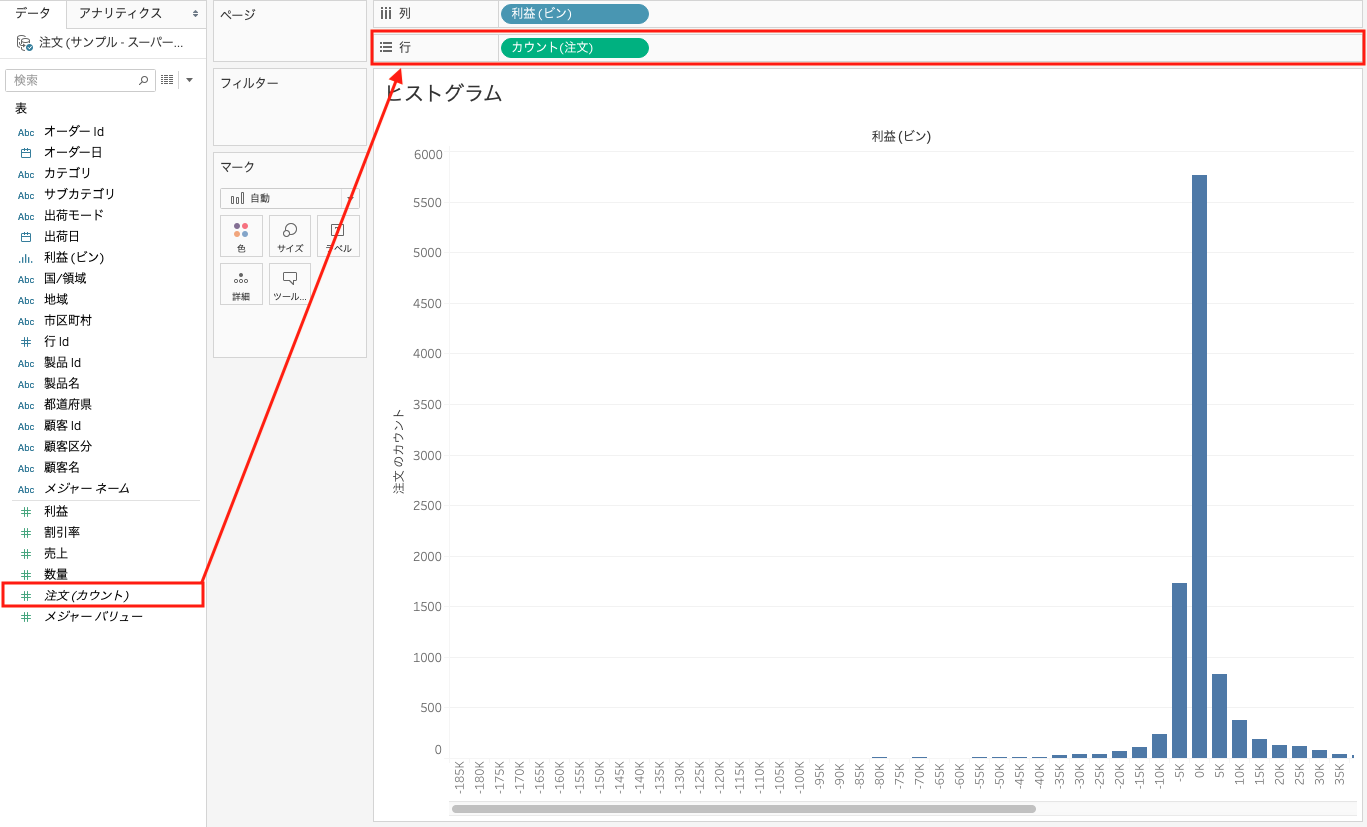The height and width of the screenshot is (827, 1367).
Task: Click the 検索 field search box
Action: [x=80, y=80]
